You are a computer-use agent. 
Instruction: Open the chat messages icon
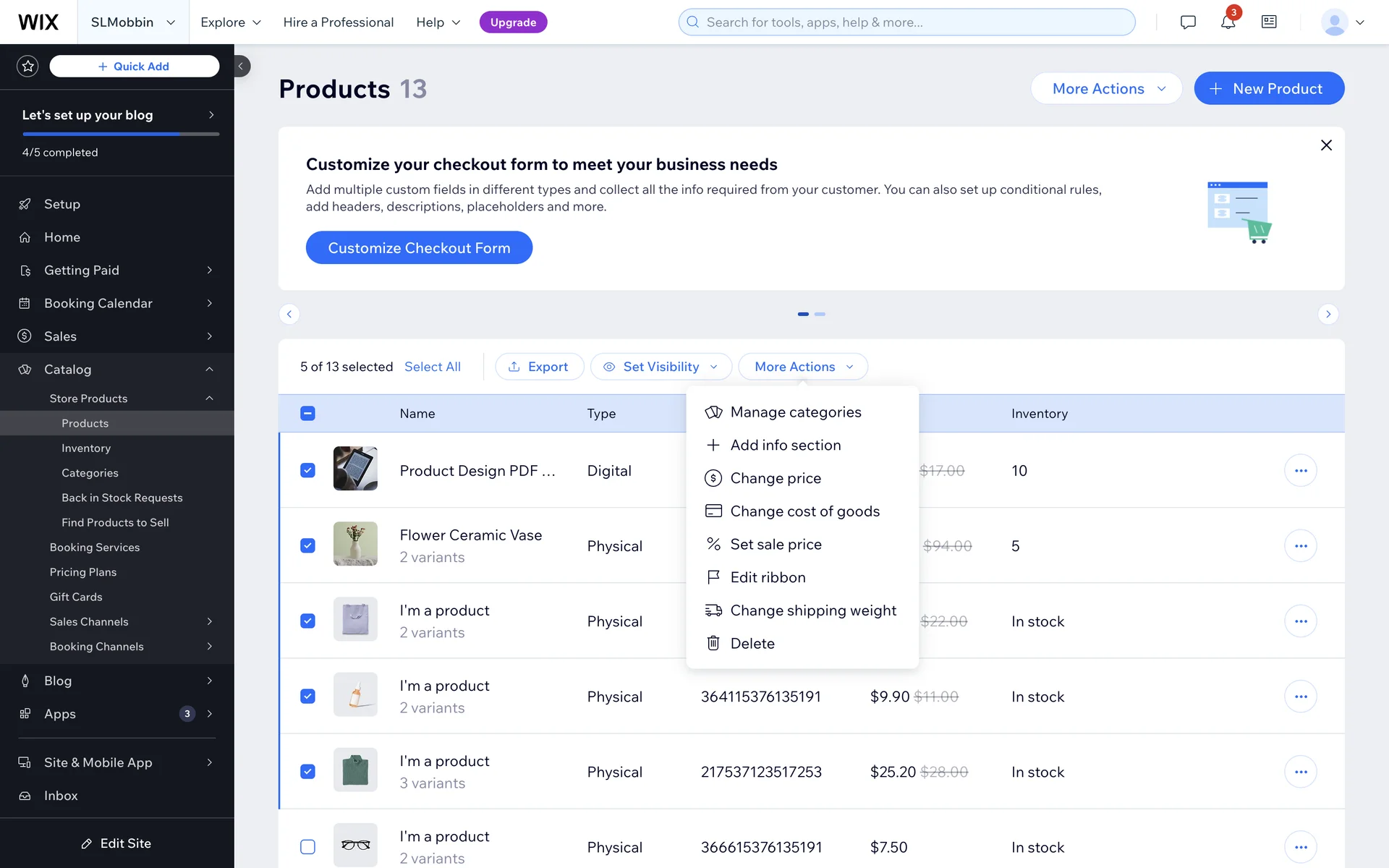(x=1188, y=22)
